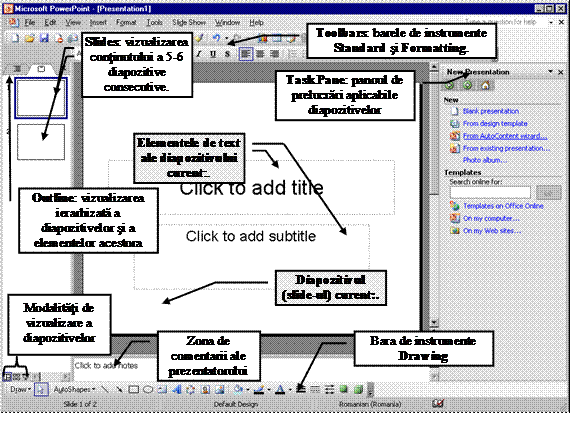Click the Save floppy disk icon
572x426 pixels.
(44, 38)
